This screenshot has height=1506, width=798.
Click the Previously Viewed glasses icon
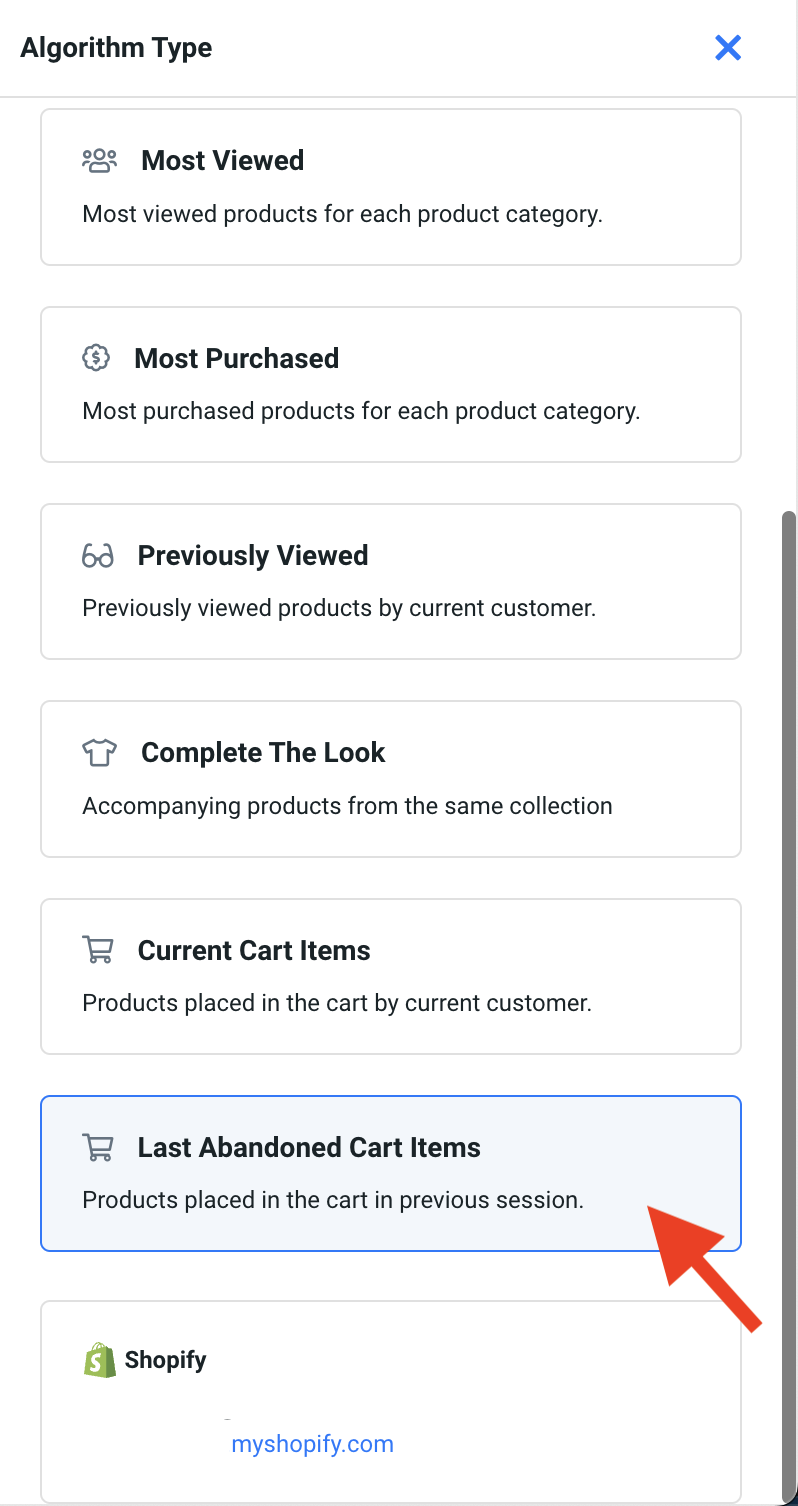pos(98,556)
